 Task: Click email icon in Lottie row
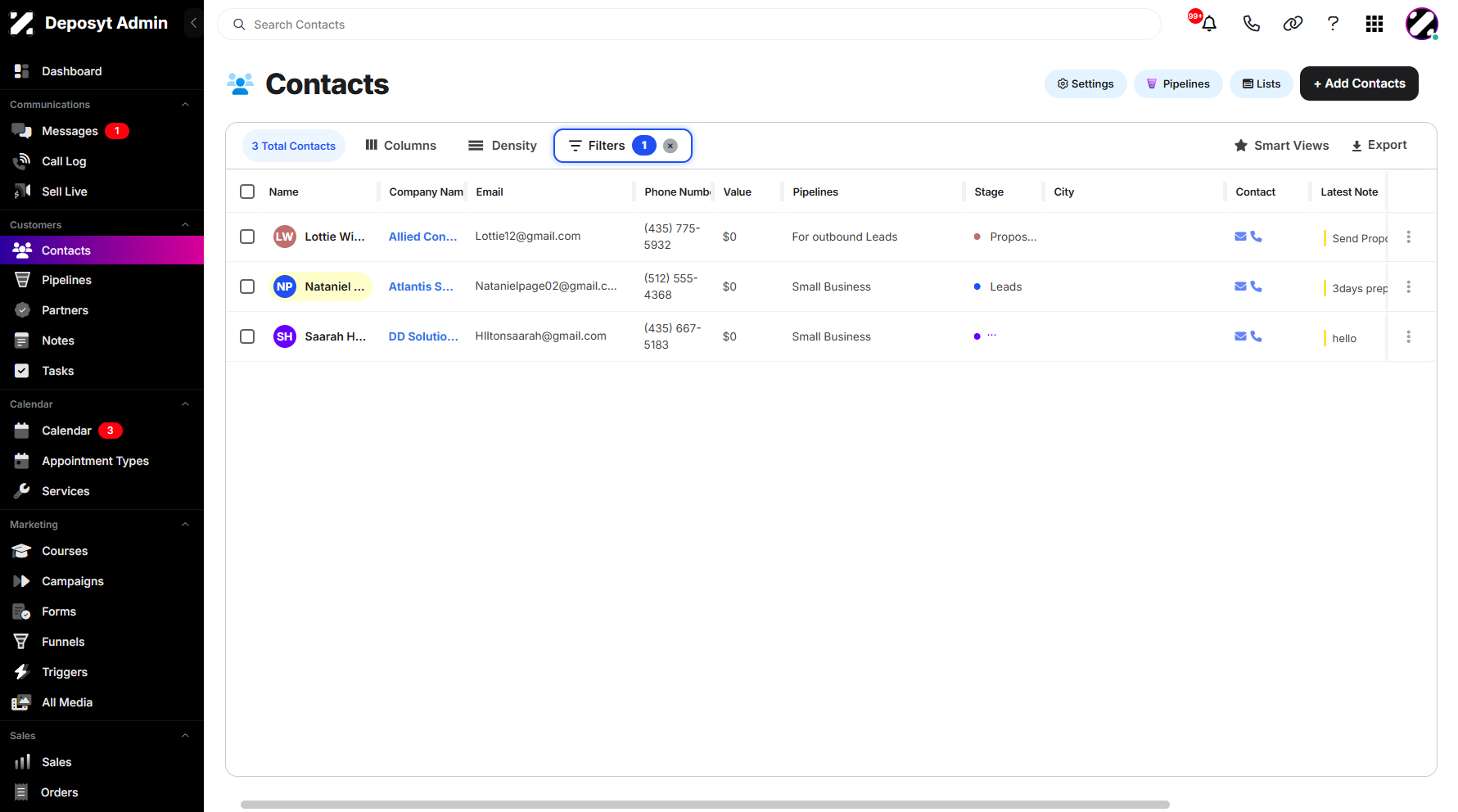tap(1240, 237)
